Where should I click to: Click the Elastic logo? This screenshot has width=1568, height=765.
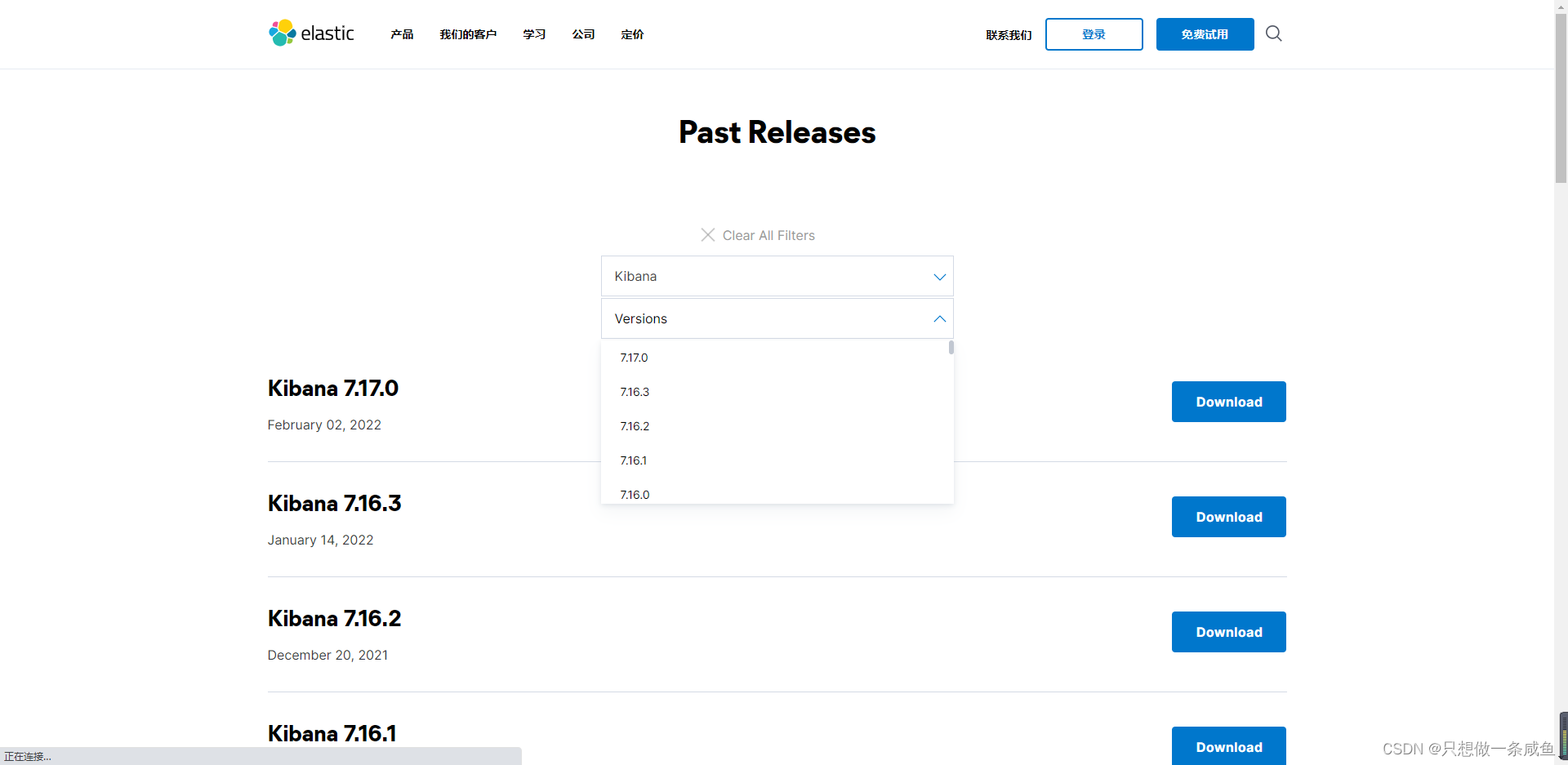(x=311, y=33)
